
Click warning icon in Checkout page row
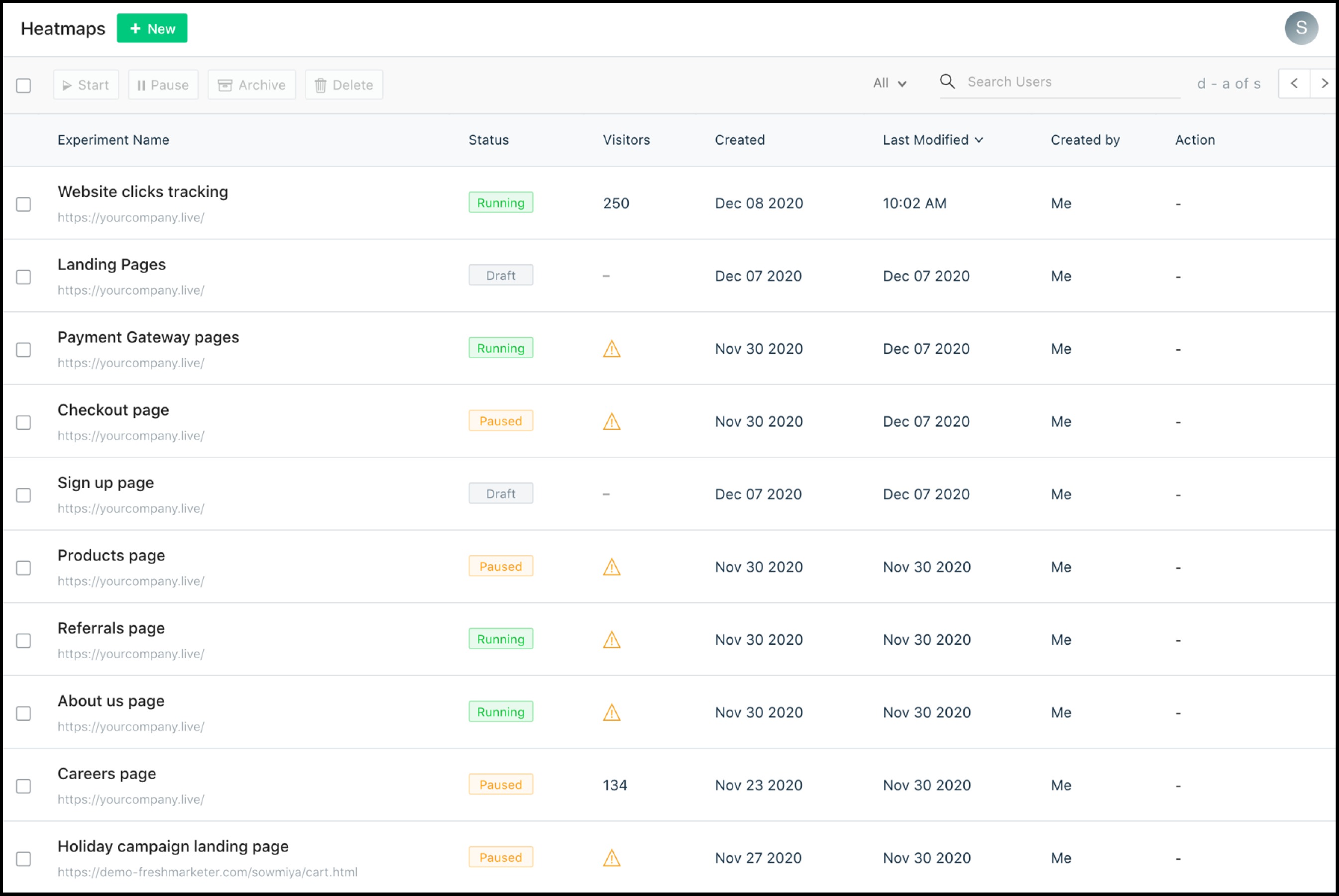611,422
